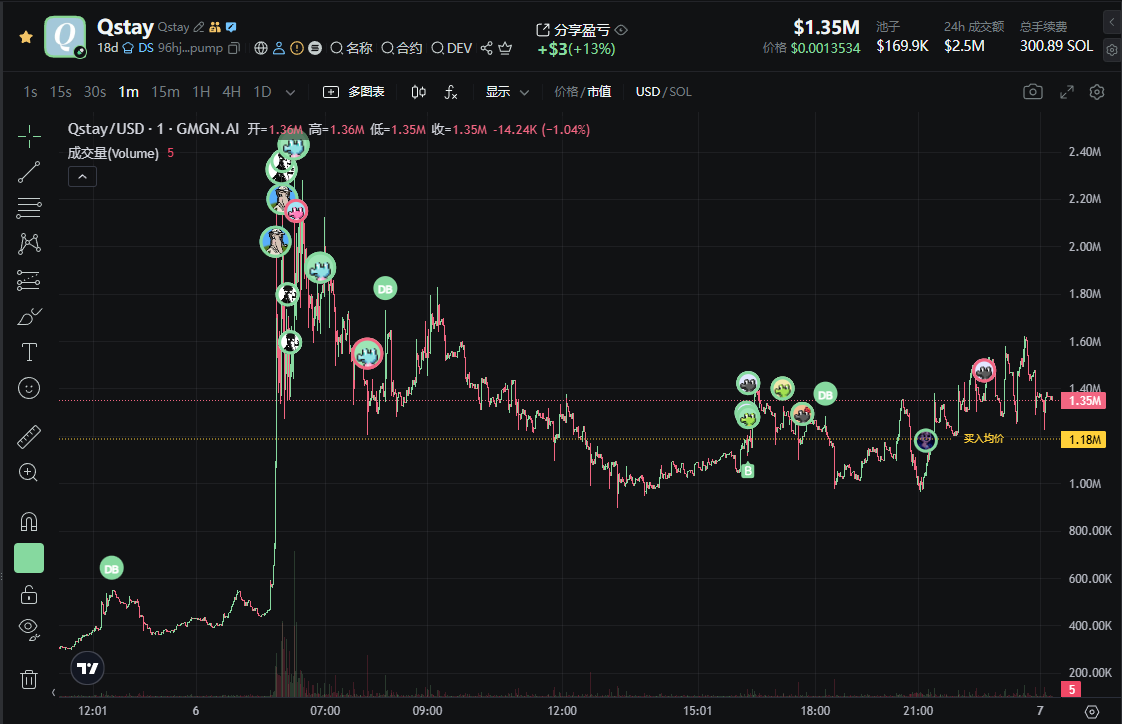This screenshot has width=1122, height=724.
Task: Enter fullscreen chart mode
Action: [1067, 92]
